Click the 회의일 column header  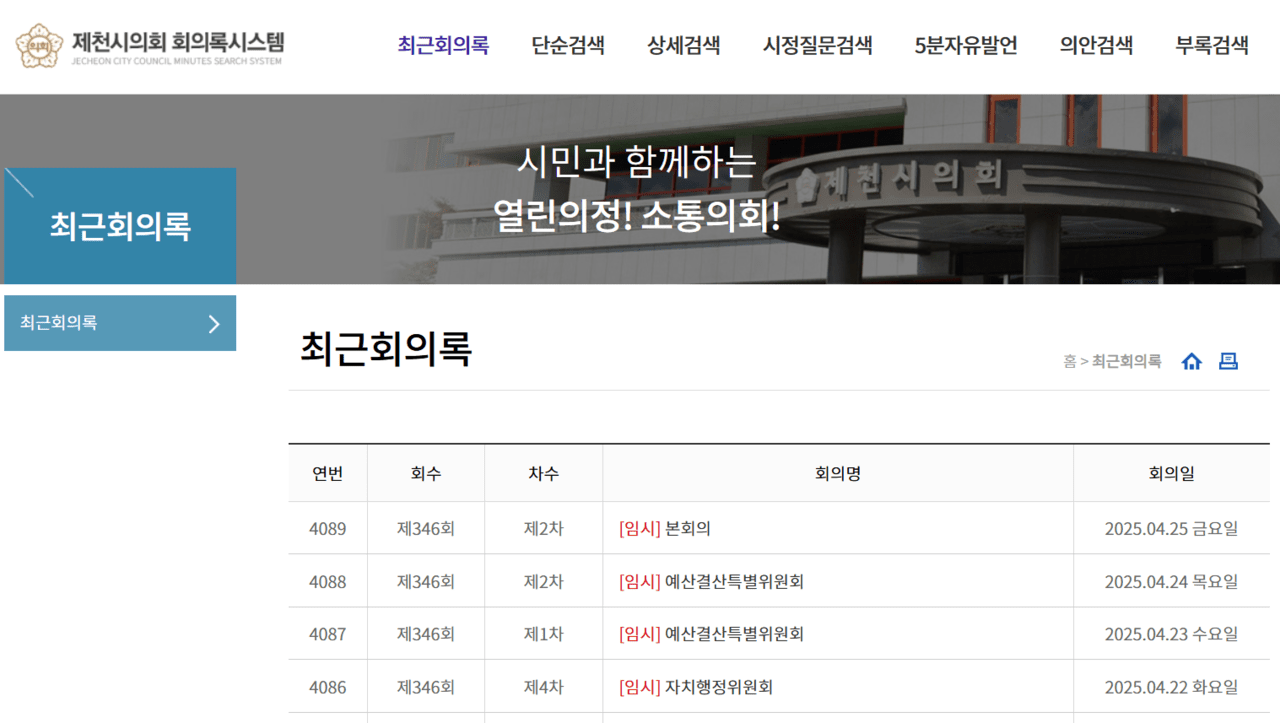(x=1171, y=472)
